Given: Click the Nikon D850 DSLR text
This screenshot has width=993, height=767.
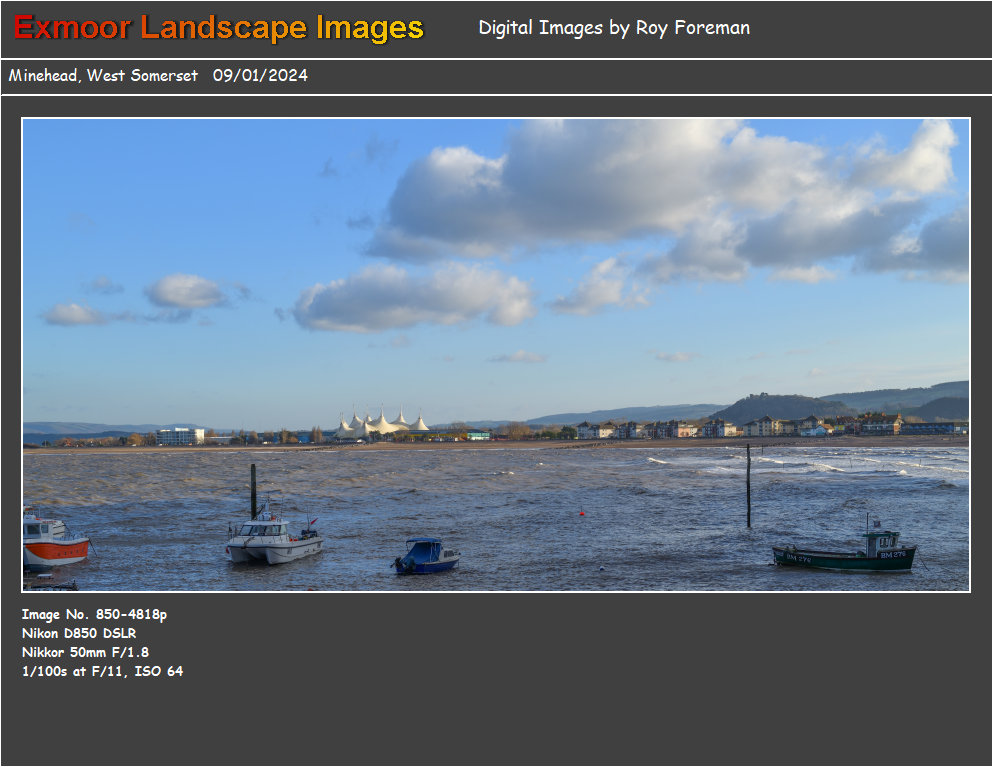Looking at the screenshot, I should pyautogui.click(x=79, y=633).
